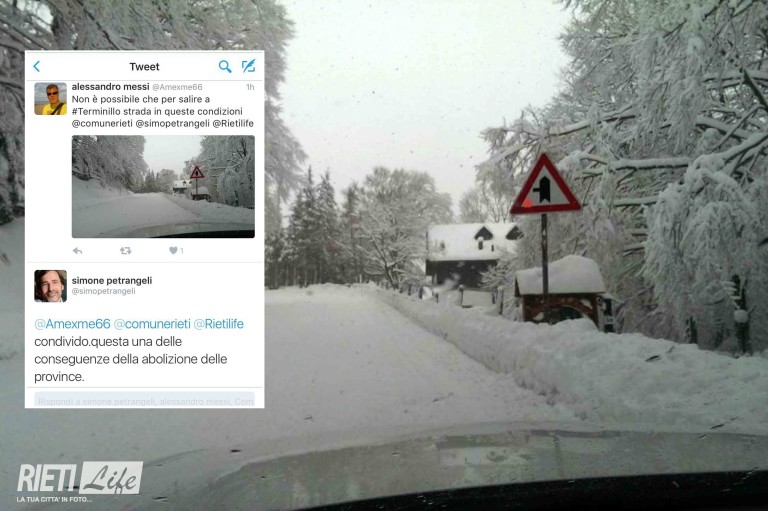Retweet alessandro messi's tweet

click(x=126, y=251)
